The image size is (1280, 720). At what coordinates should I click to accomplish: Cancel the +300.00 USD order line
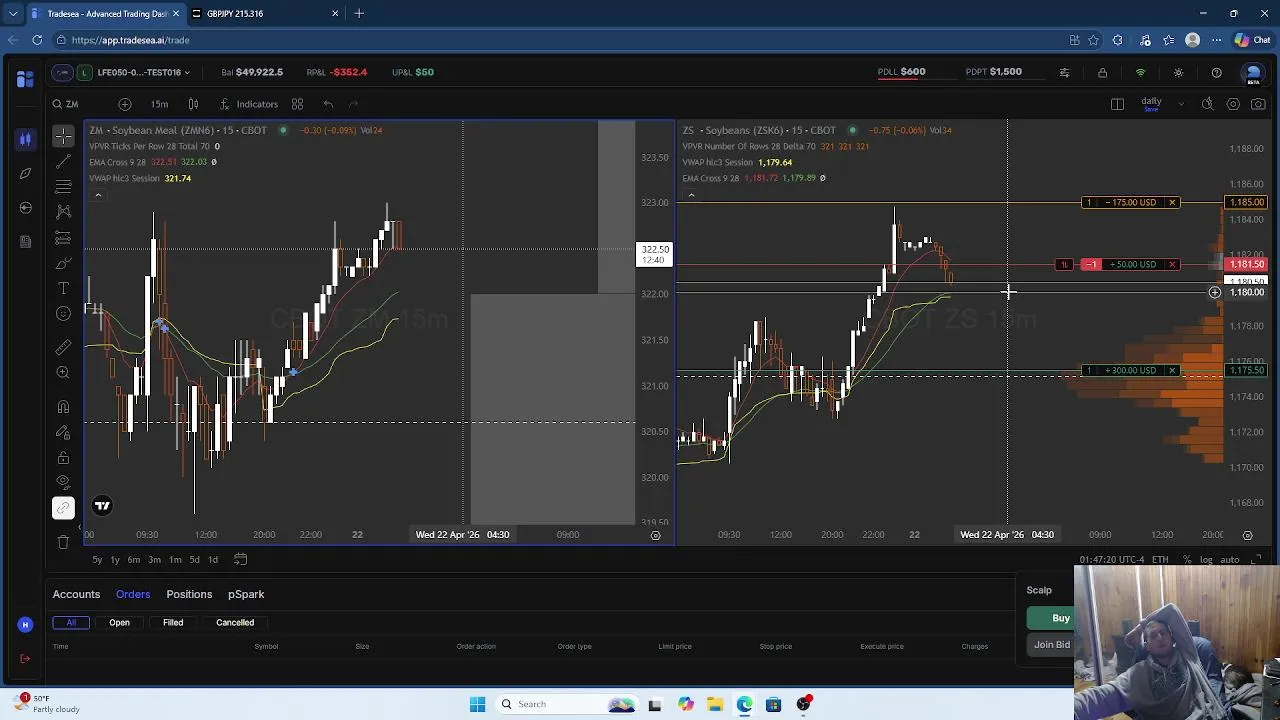1172,370
